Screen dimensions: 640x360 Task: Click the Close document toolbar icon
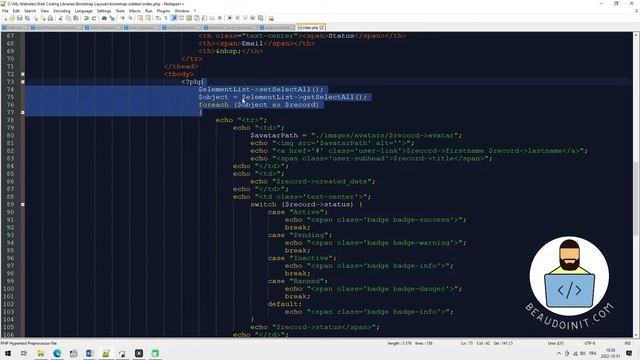click(x=35, y=18)
